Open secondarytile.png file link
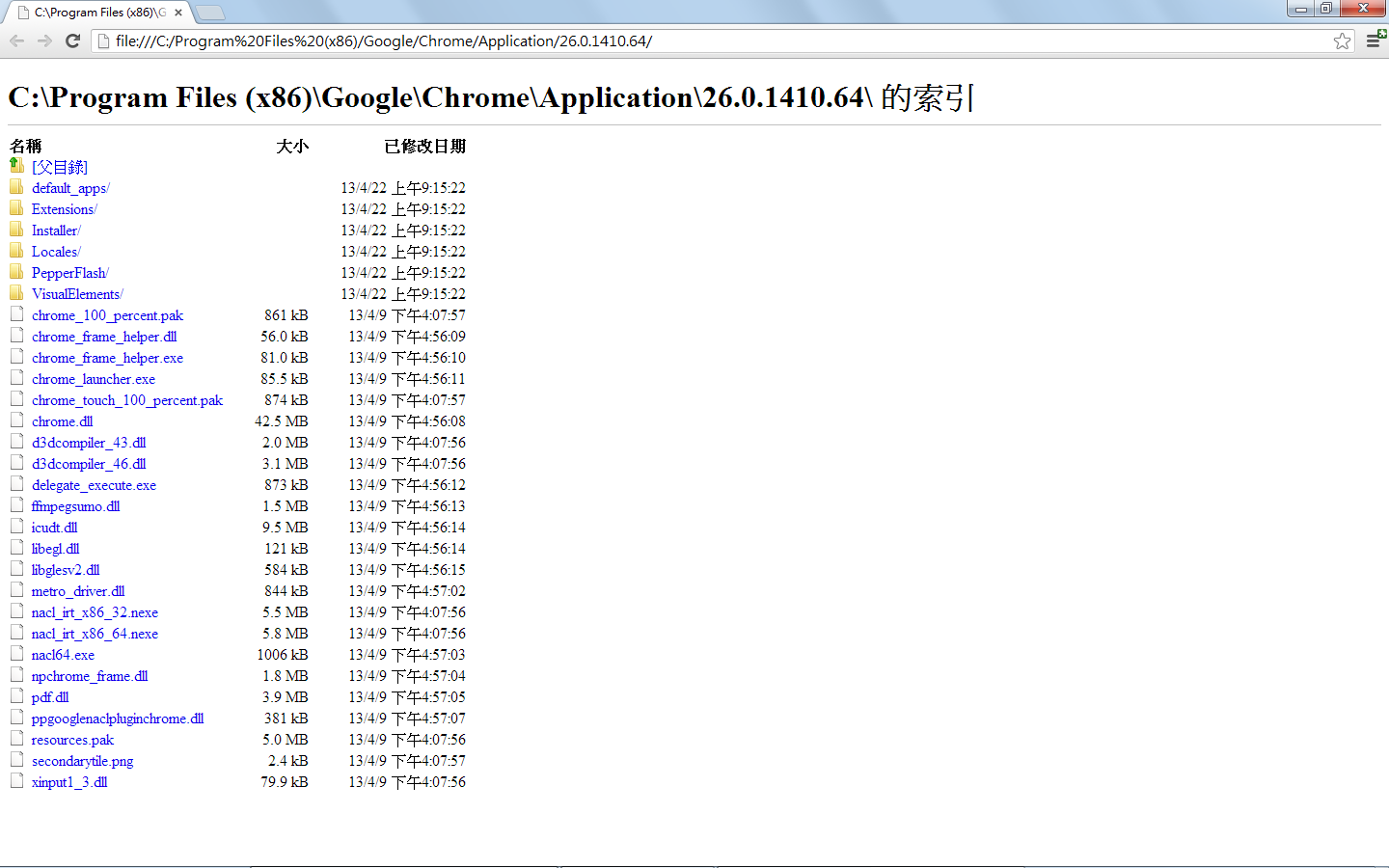This screenshot has width=1389, height=868. tap(83, 761)
